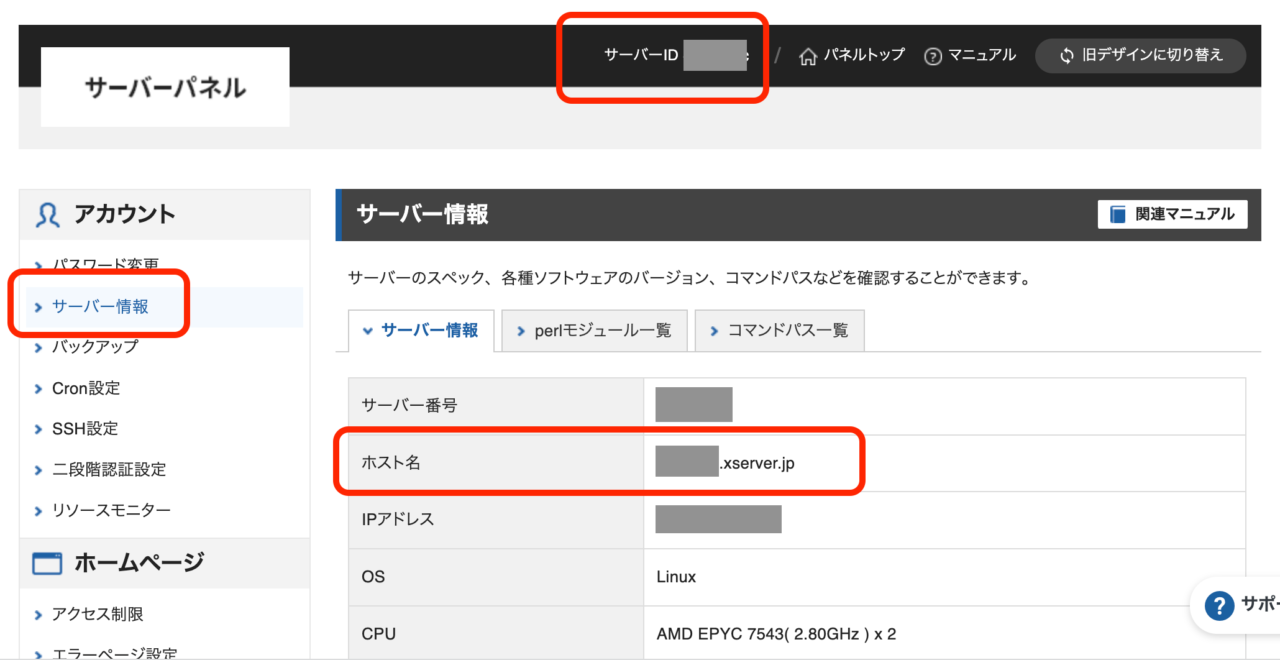
Task: Click the question mark マニュアル icon
Action: (x=933, y=56)
